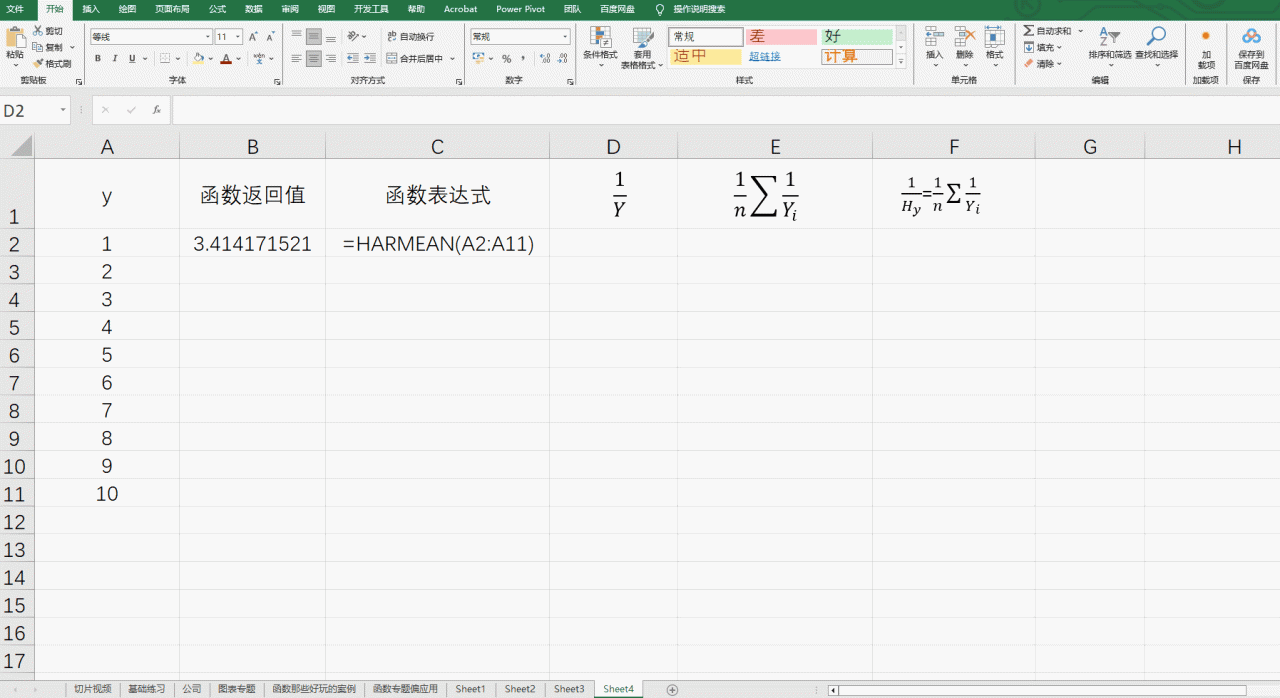Expand the cell styles gallery More arrow

click(x=901, y=63)
